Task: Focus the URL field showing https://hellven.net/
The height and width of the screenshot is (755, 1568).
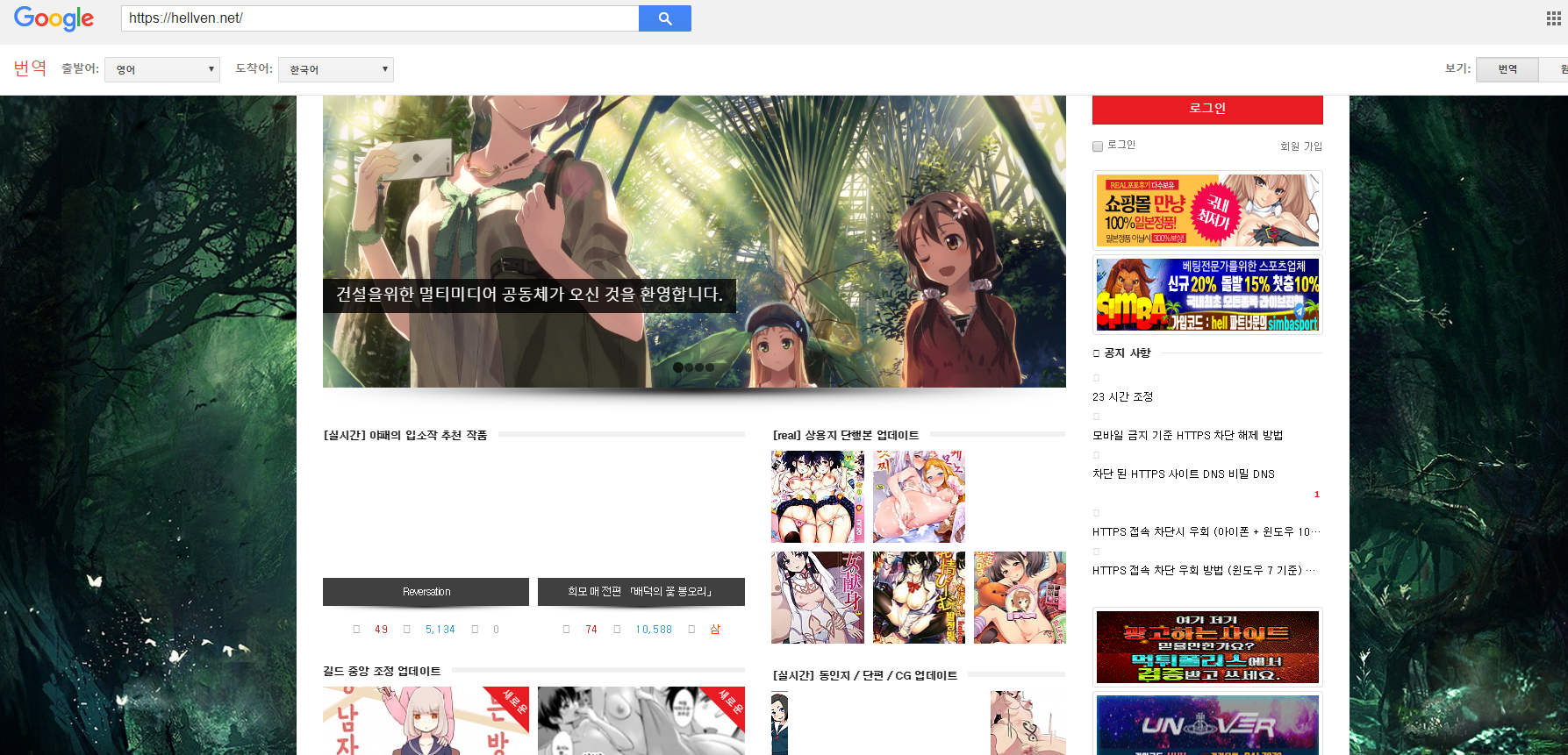Action: (380, 18)
